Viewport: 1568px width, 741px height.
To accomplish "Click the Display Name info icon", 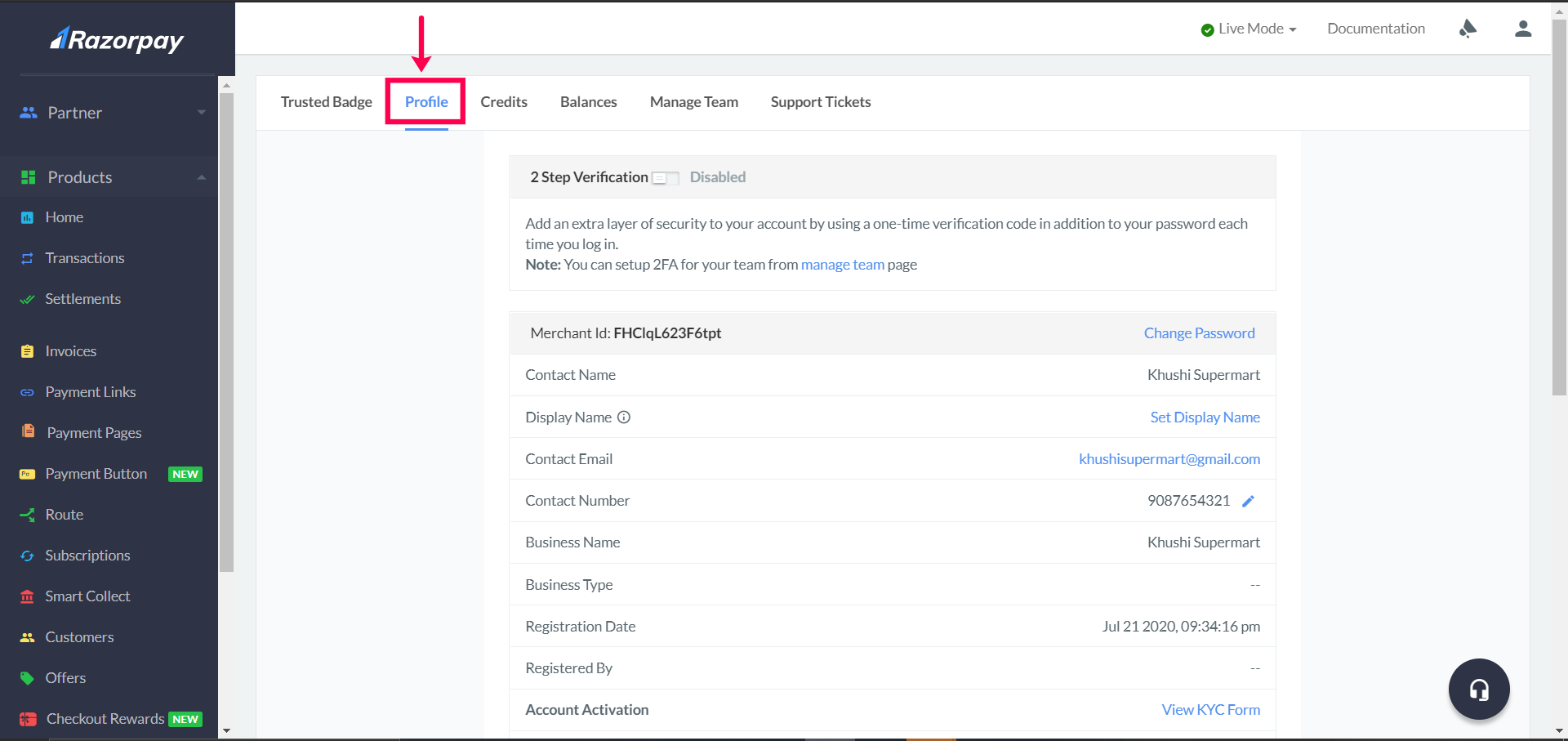I will pyautogui.click(x=624, y=417).
